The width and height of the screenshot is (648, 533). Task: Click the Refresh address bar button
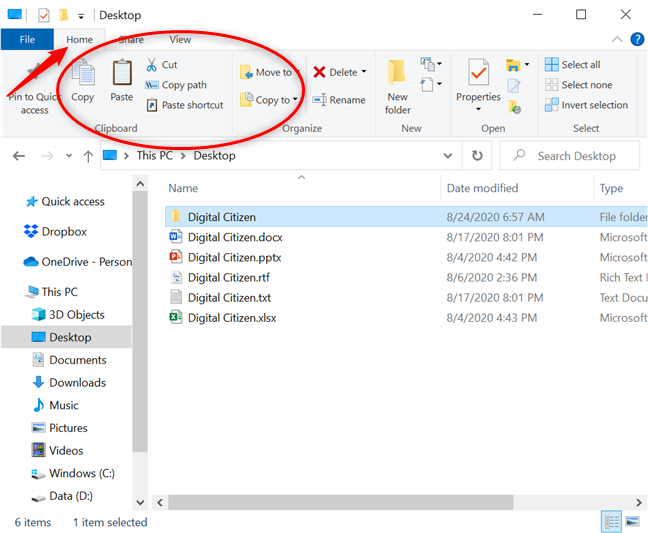click(477, 156)
